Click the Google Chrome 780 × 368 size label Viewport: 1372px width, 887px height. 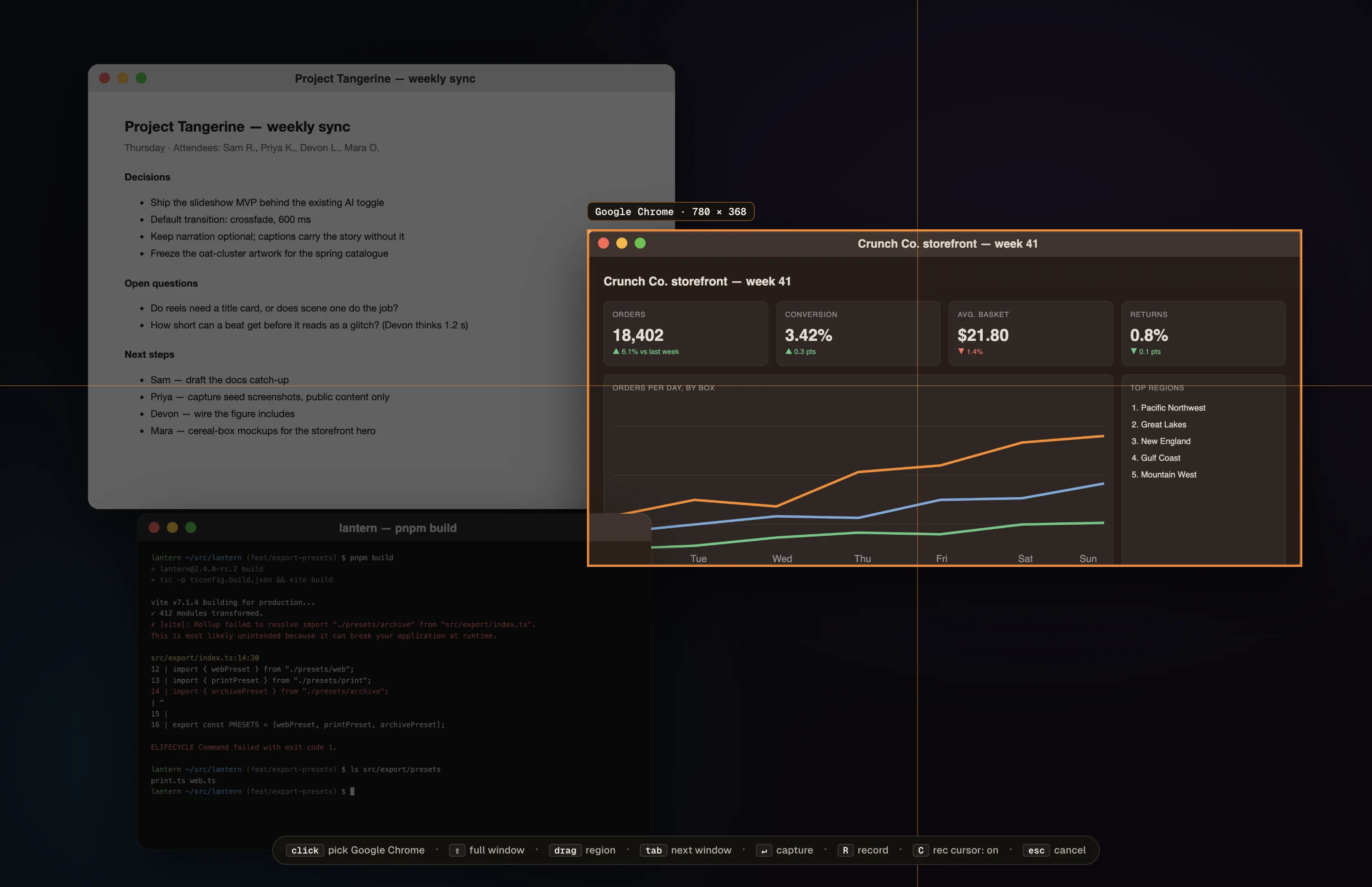pos(670,211)
